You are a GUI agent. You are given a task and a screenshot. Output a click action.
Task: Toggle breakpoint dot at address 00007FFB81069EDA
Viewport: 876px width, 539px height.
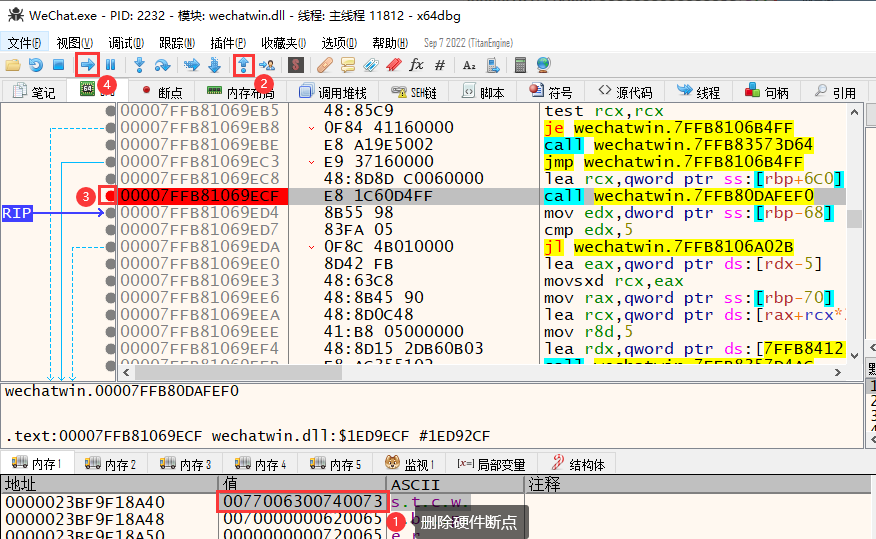[x=110, y=247]
